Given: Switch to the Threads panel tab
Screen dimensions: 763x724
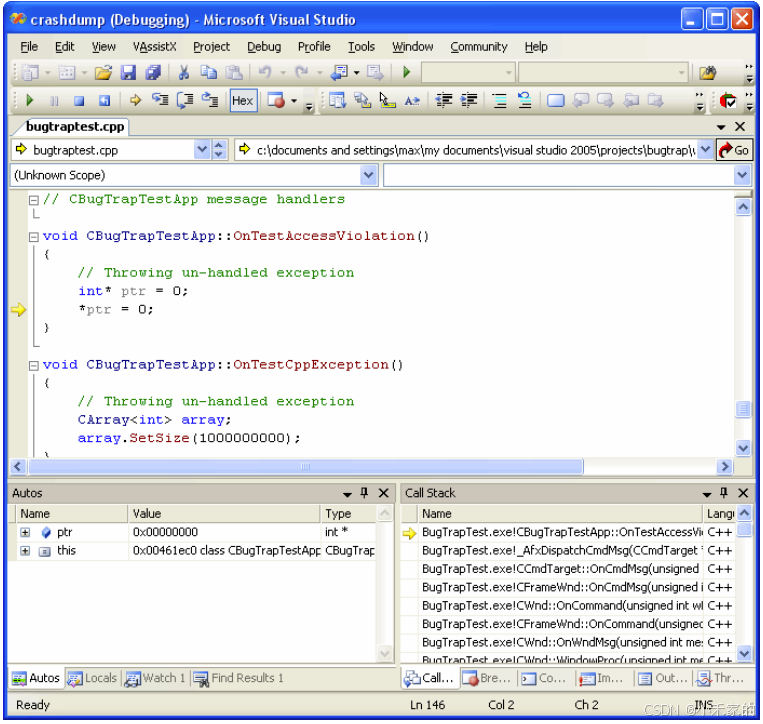Looking at the screenshot, I should tap(720, 678).
